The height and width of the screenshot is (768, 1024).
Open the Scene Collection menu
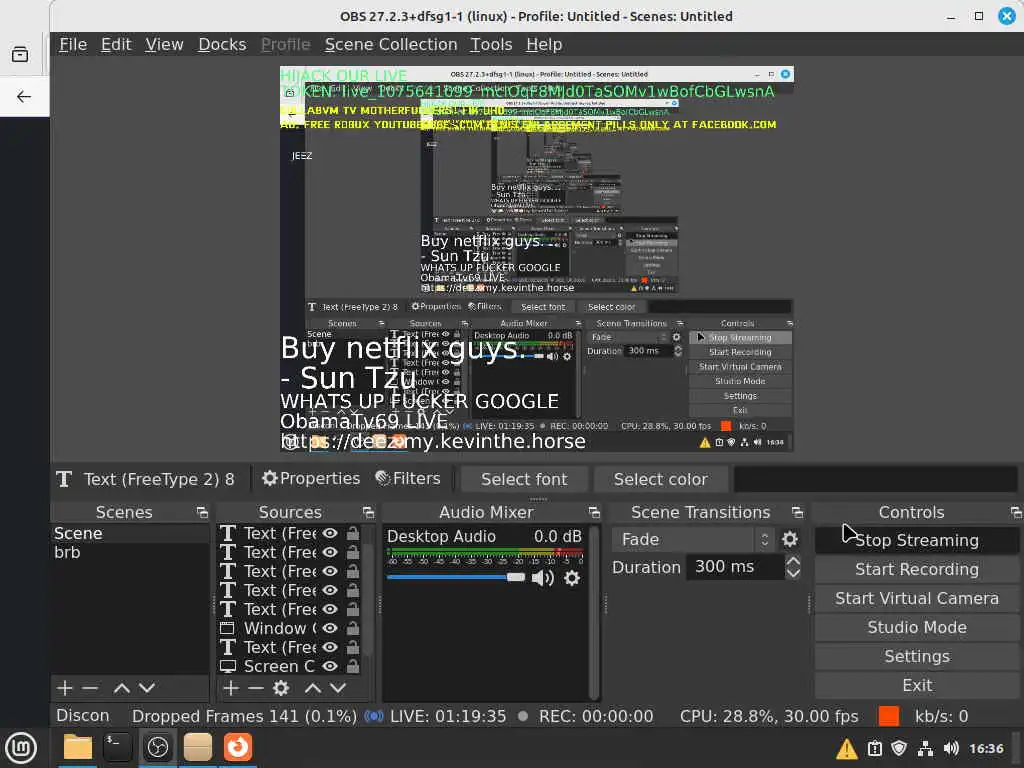click(391, 44)
